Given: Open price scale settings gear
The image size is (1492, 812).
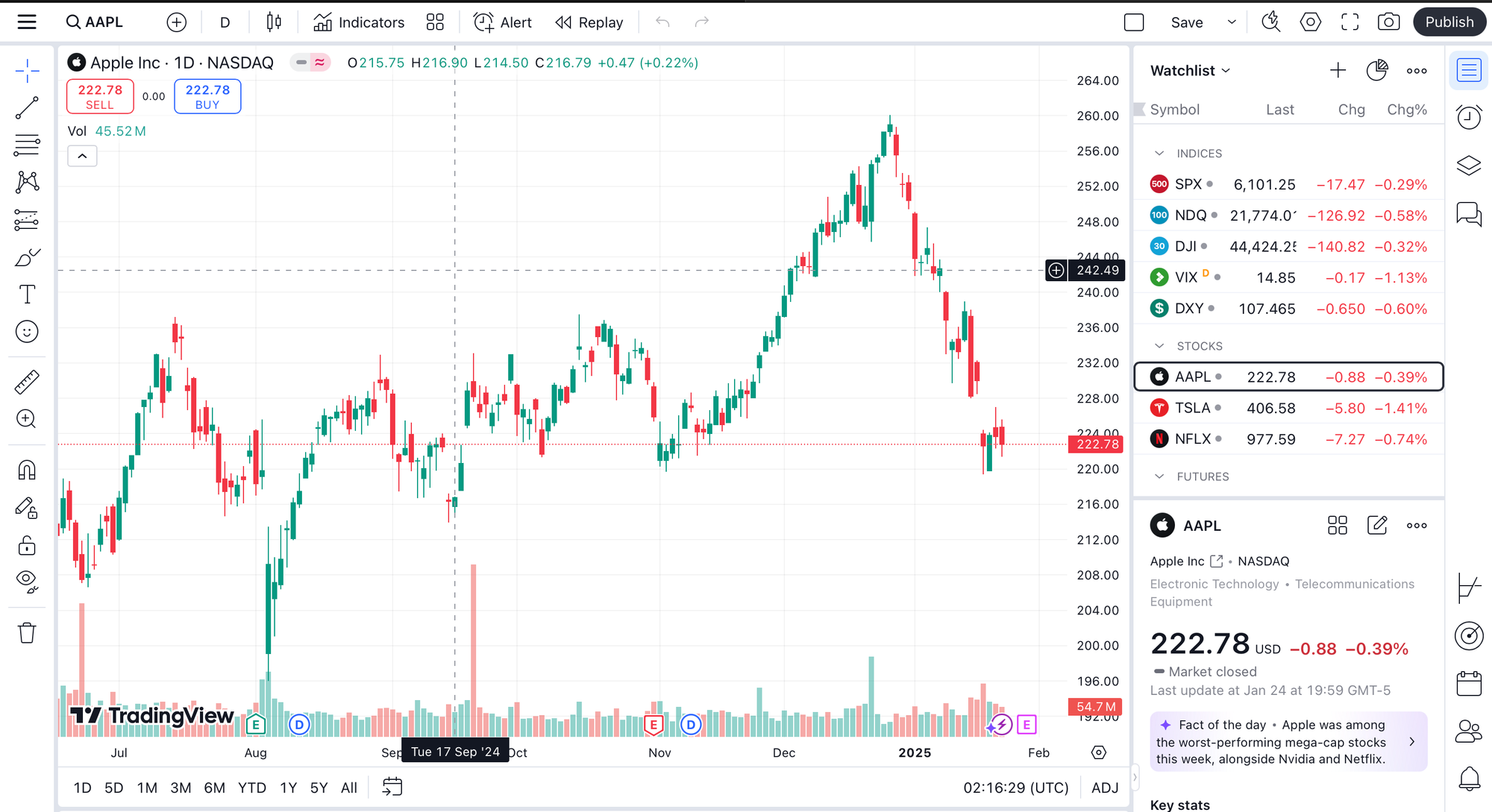Looking at the screenshot, I should 1099,752.
